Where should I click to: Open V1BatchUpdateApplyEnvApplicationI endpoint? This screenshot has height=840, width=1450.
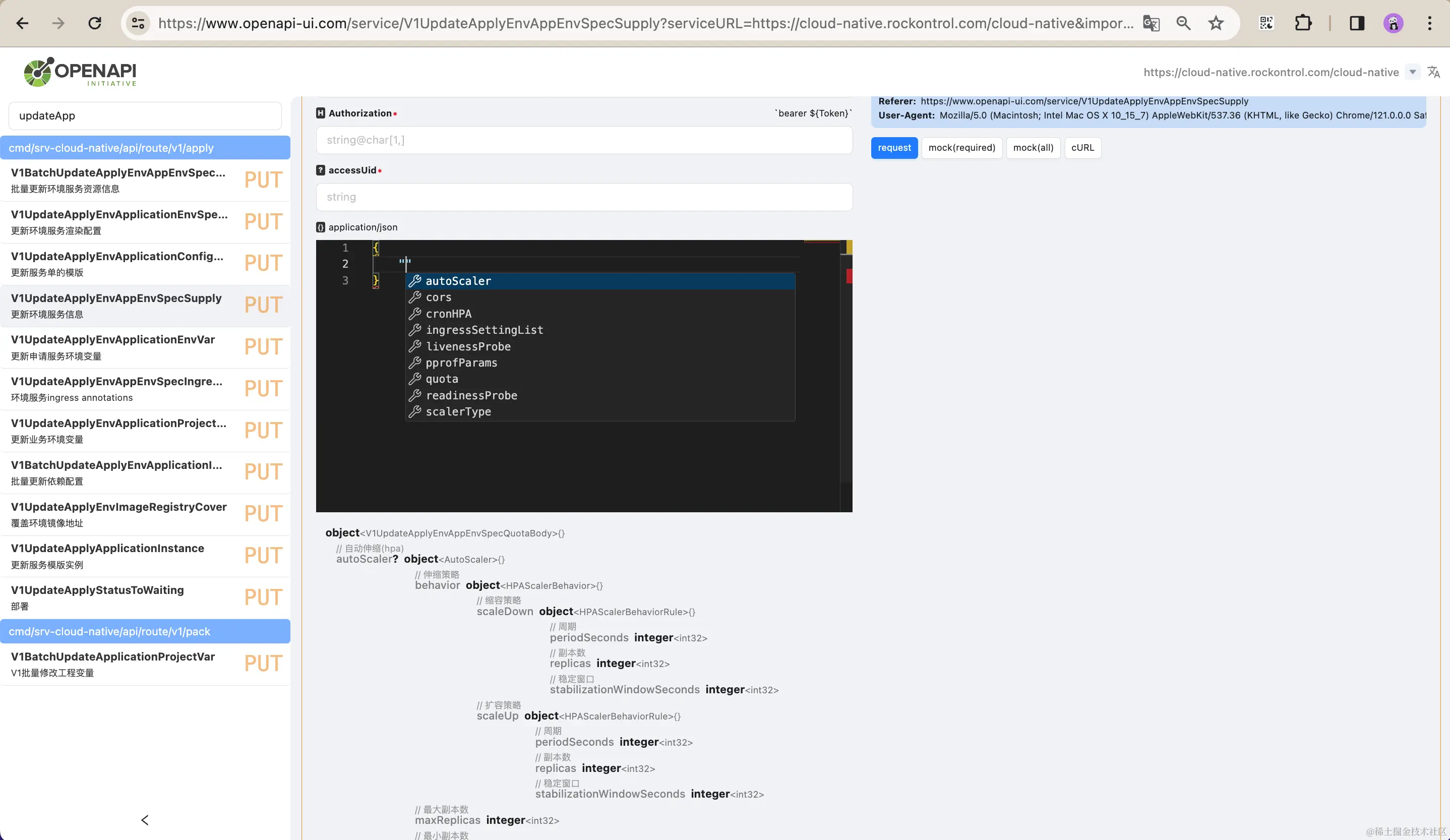point(145,472)
